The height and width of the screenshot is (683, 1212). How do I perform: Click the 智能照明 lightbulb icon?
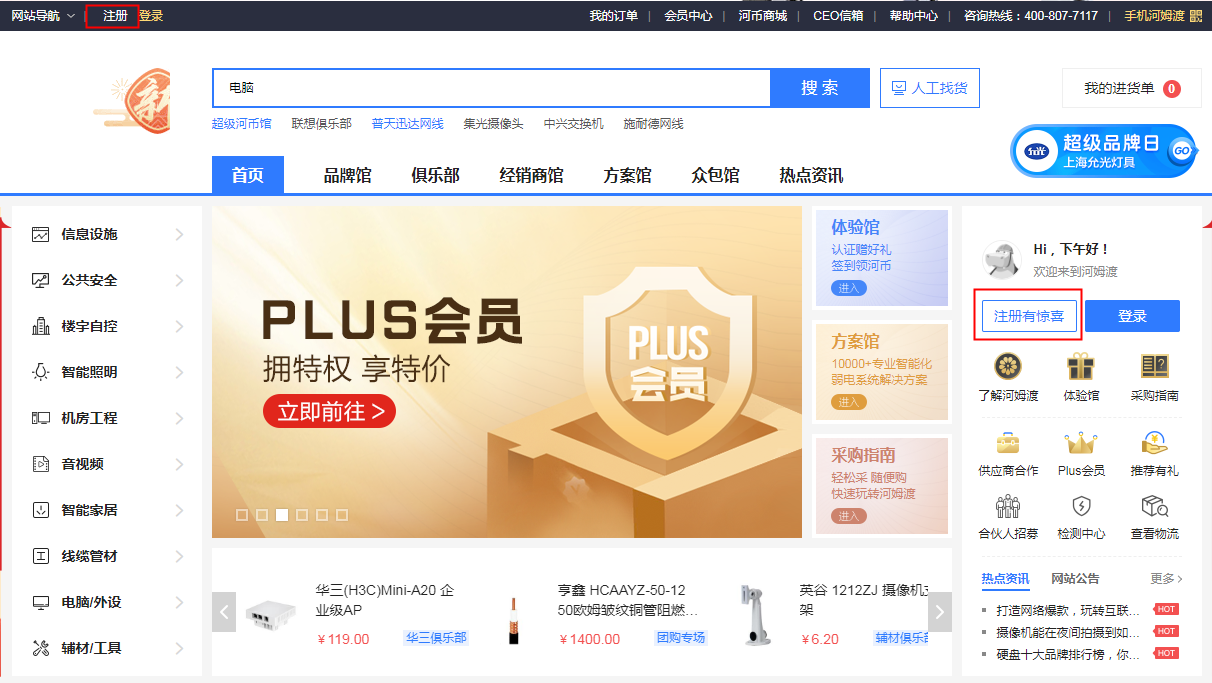click(x=41, y=372)
